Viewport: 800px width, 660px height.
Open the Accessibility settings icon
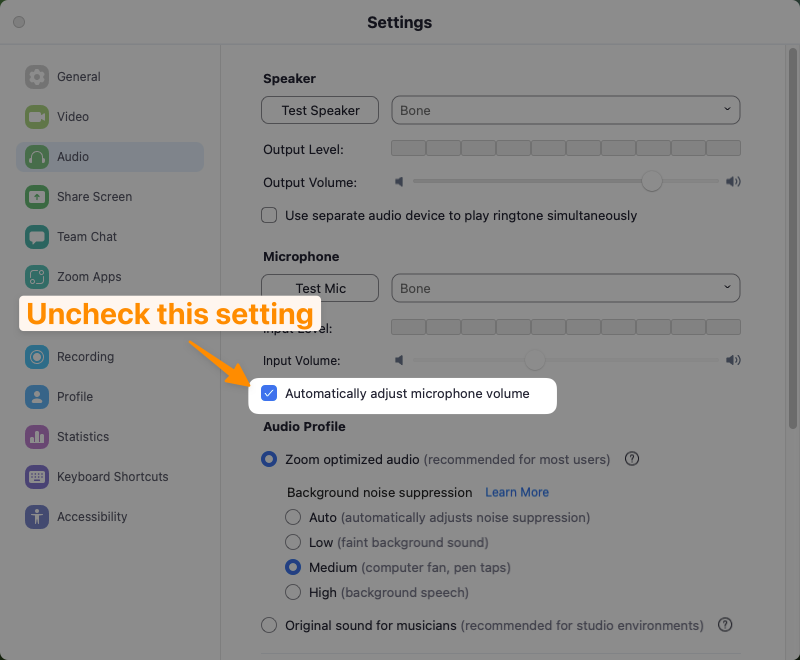37,517
